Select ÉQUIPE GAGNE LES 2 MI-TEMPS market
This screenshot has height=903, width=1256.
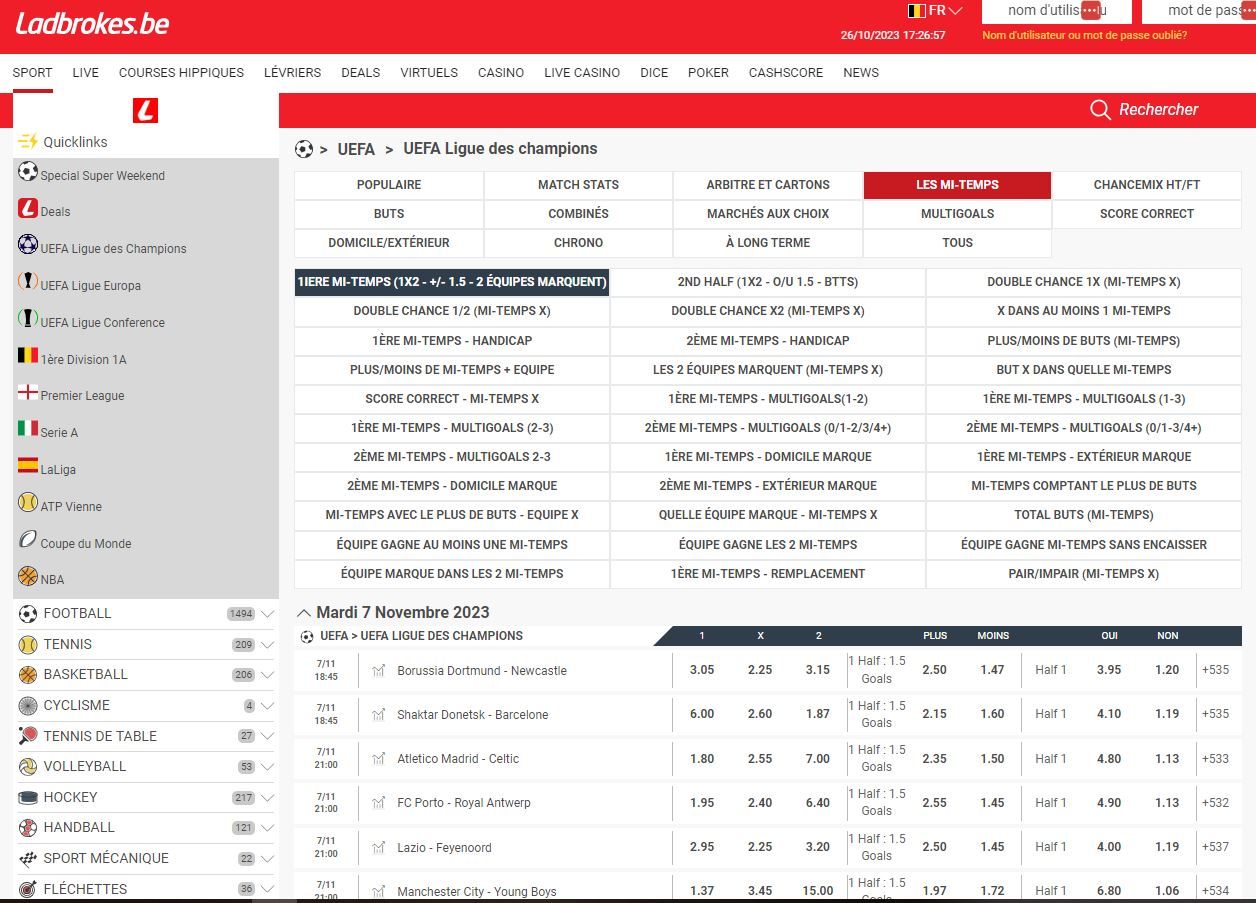(768, 545)
